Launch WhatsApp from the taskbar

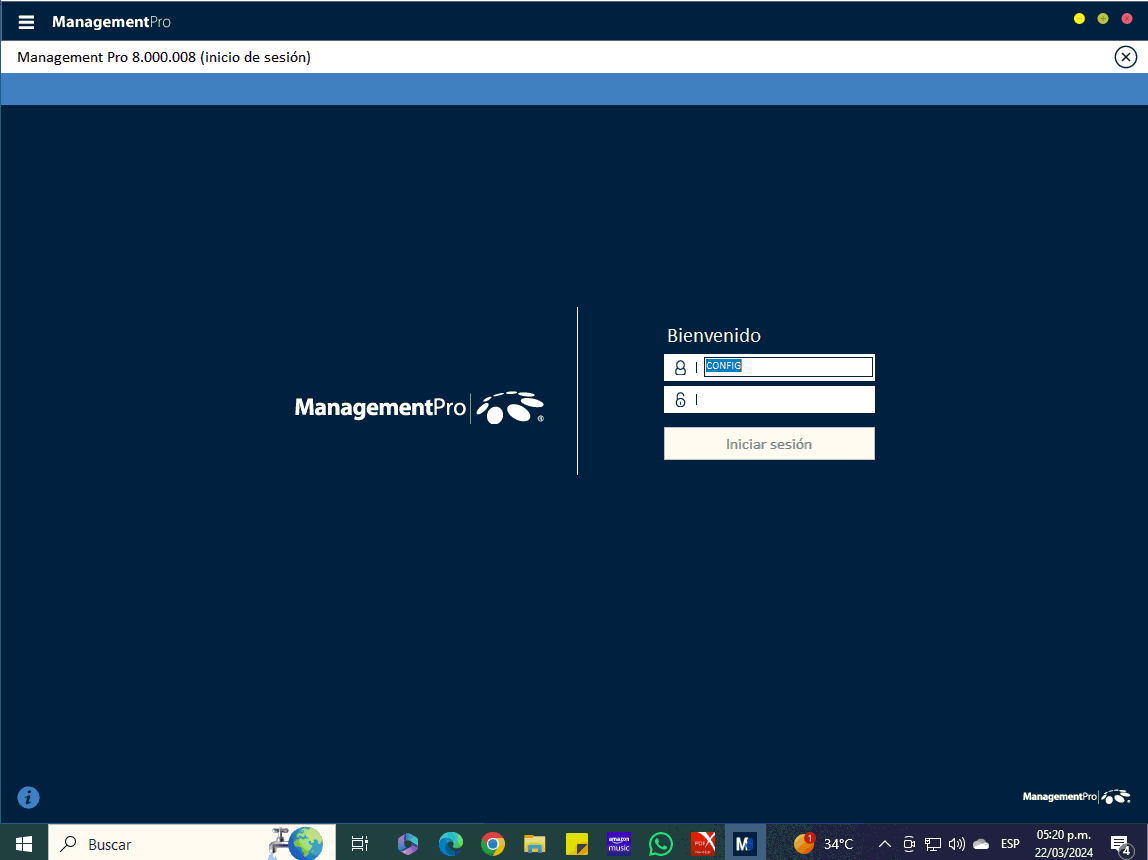point(661,844)
